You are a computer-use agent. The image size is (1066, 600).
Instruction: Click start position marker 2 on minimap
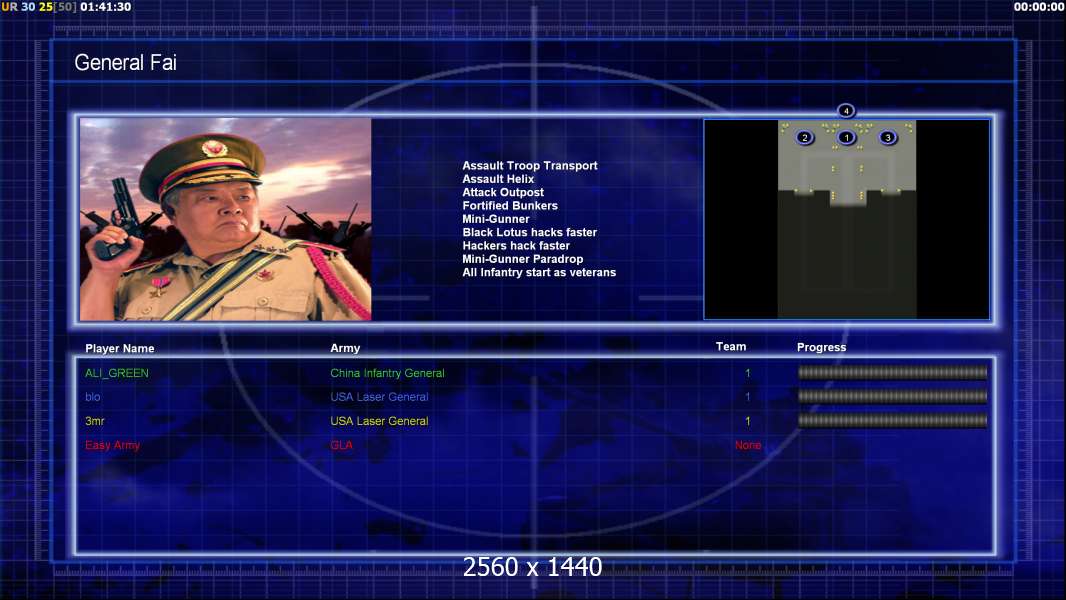[804, 137]
